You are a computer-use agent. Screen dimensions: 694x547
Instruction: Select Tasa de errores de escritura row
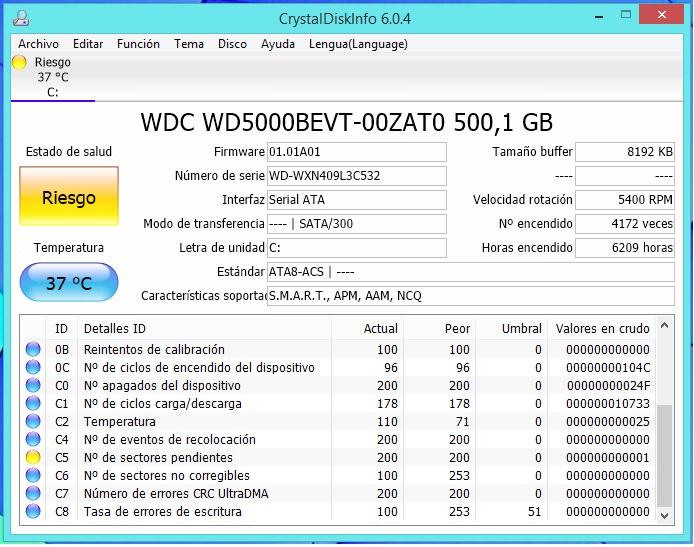point(338,511)
